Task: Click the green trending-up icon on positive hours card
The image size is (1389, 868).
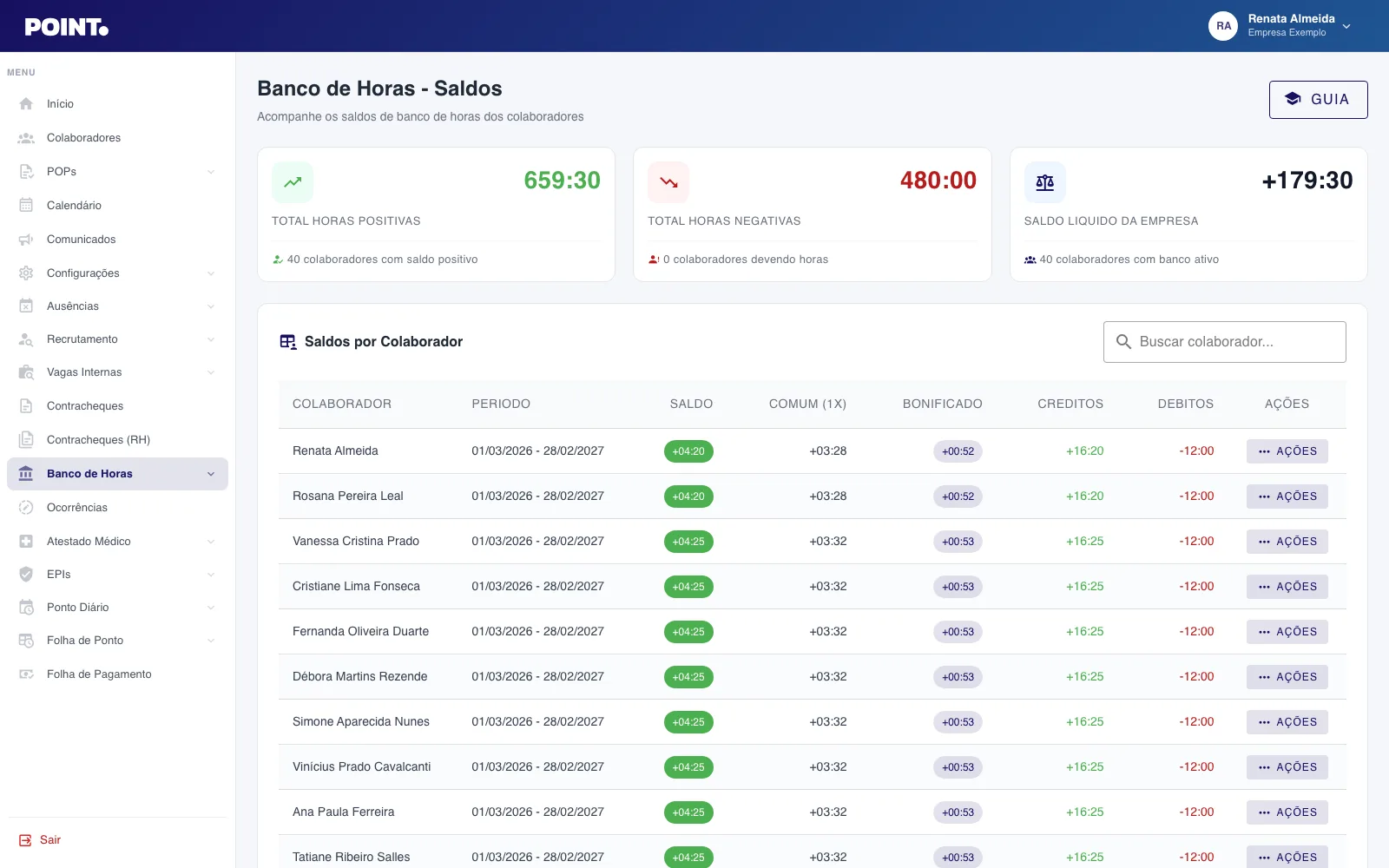Action: (293, 182)
